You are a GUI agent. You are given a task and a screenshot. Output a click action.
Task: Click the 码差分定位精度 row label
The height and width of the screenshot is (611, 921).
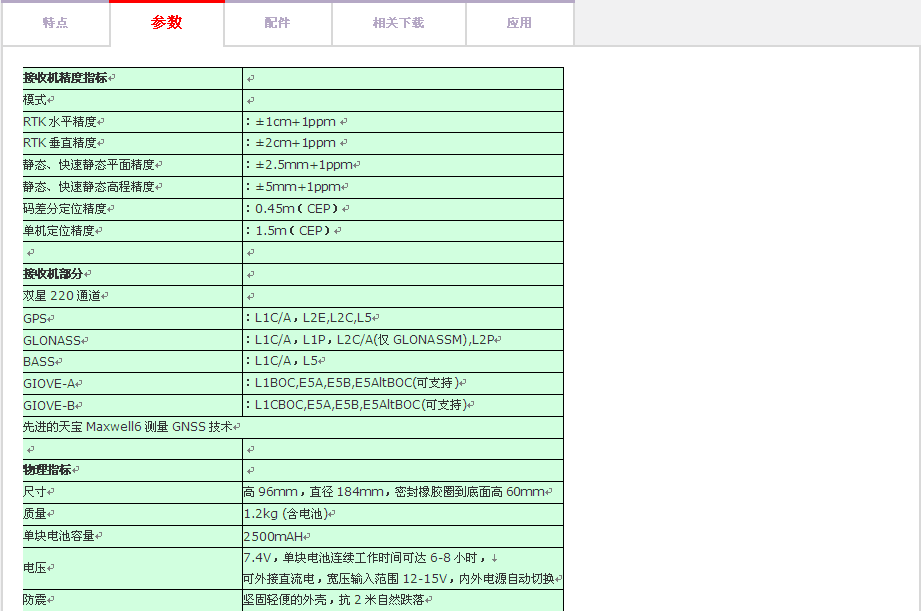point(65,209)
